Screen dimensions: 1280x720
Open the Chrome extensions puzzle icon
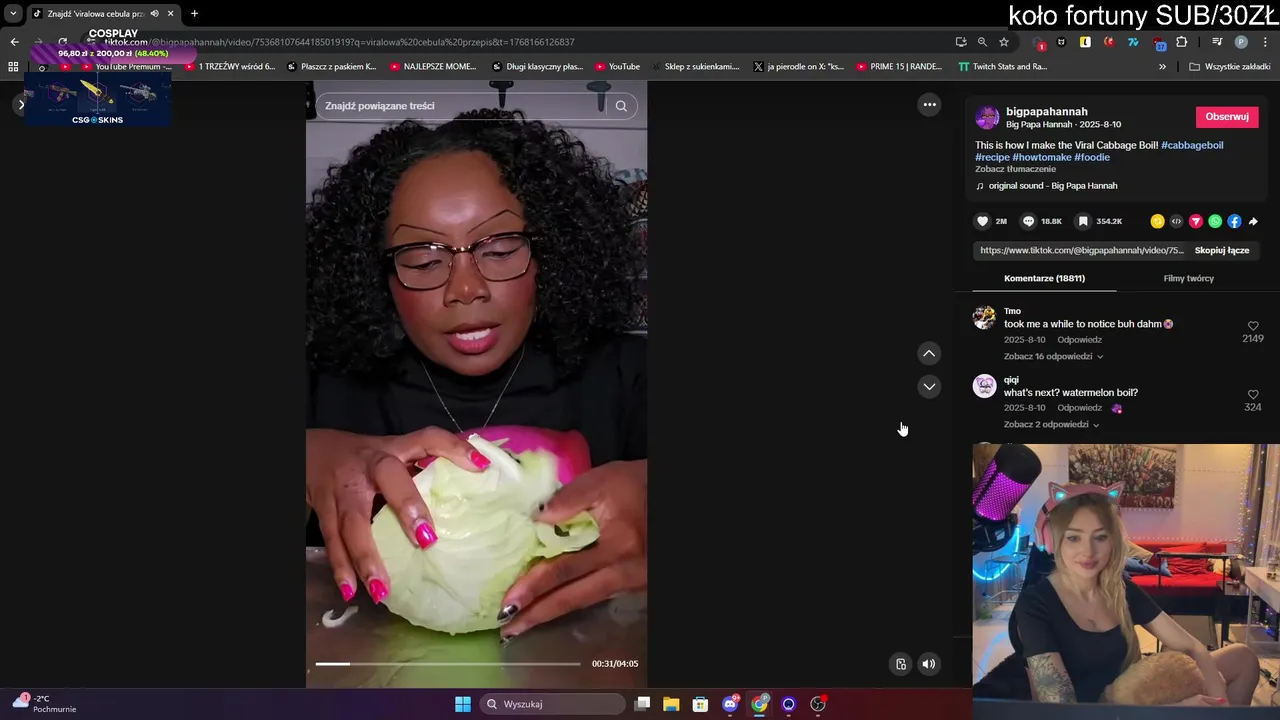click(x=1182, y=42)
